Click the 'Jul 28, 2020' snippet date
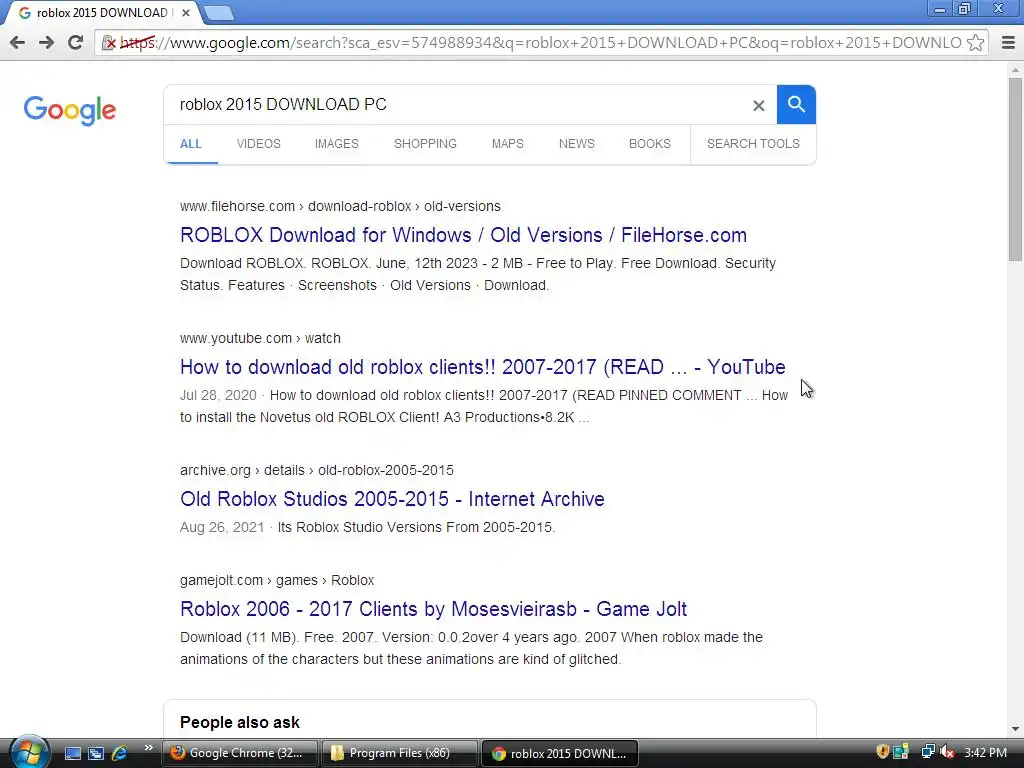This screenshot has width=1024, height=768. [x=218, y=395]
